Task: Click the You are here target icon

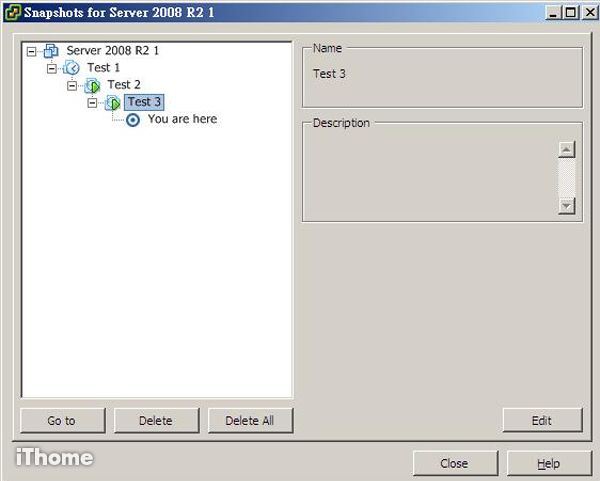Action: 133,120
